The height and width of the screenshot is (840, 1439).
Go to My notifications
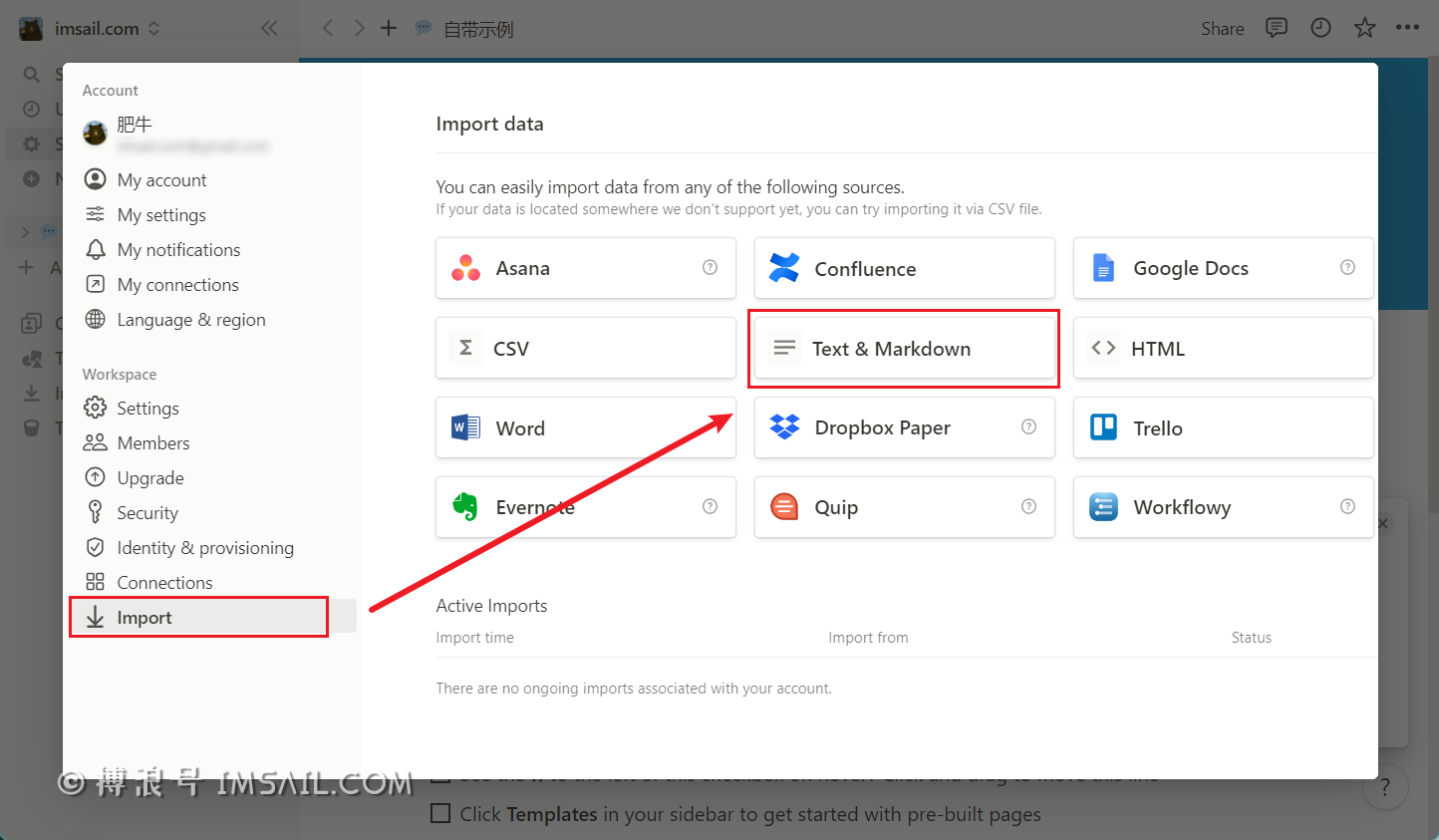click(x=212, y=249)
